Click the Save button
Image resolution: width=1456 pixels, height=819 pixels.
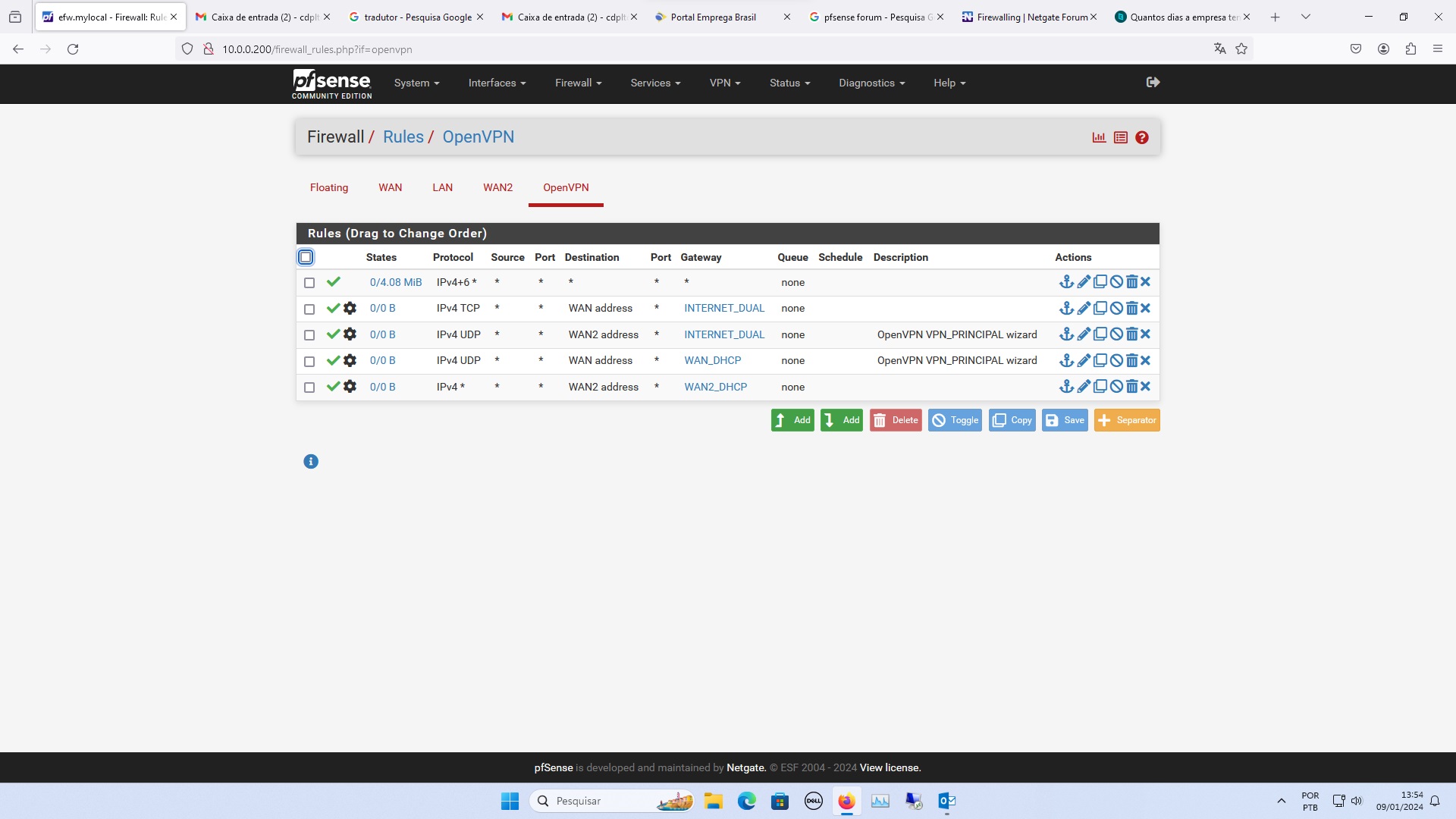1065,420
